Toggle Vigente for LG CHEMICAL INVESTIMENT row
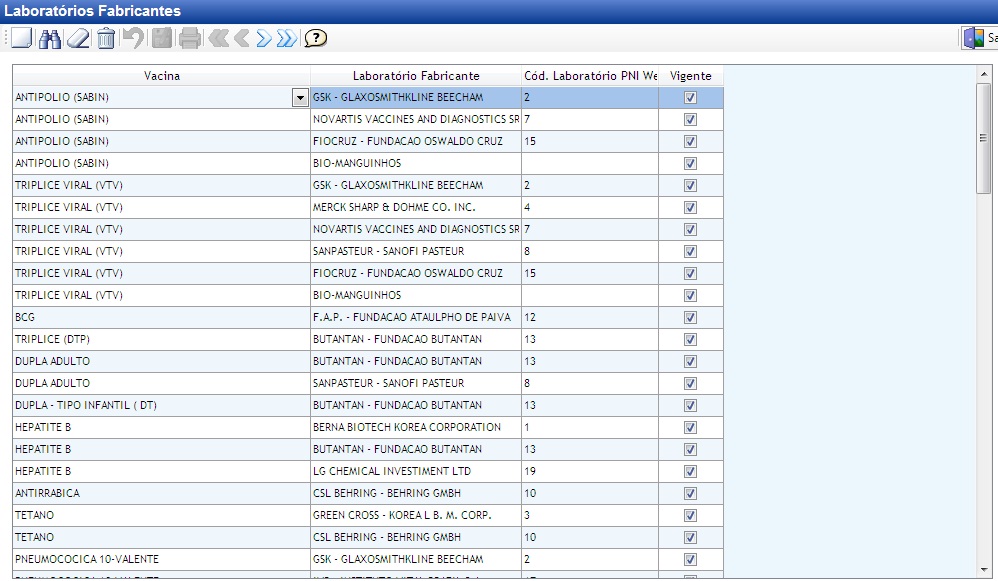 (690, 472)
